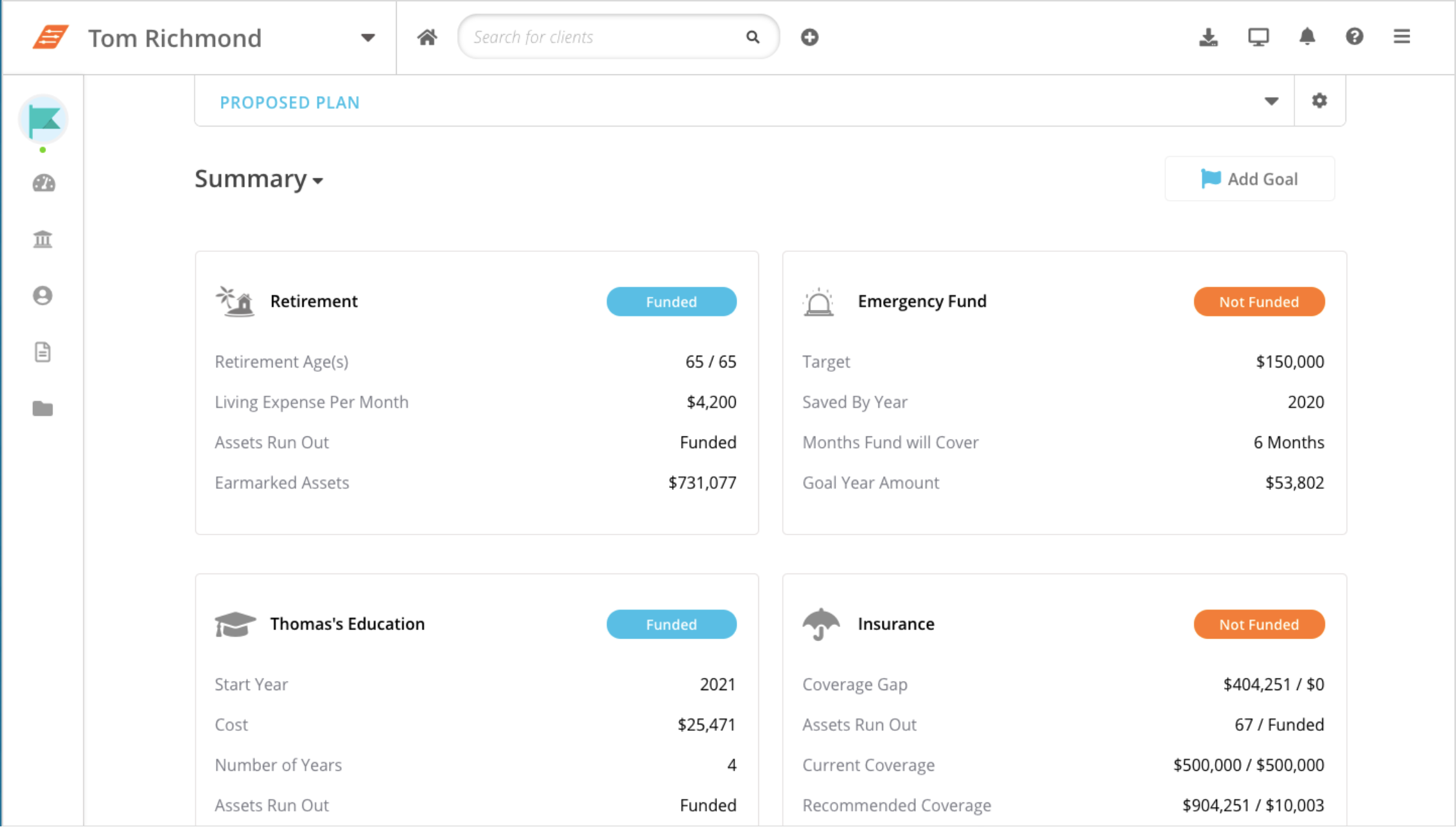The height and width of the screenshot is (827, 1456).
Task: Toggle the Emergency Fund Not Funded pill
Action: coord(1258,301)
